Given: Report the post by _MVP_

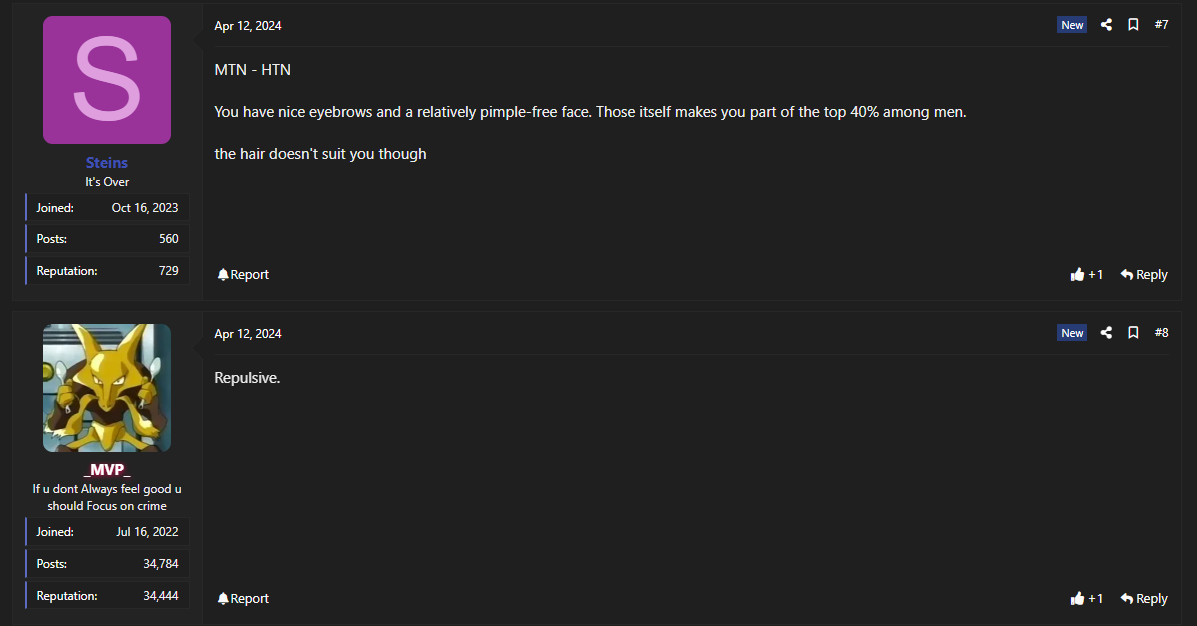Looking at the screenshot, I should [243, 598].
